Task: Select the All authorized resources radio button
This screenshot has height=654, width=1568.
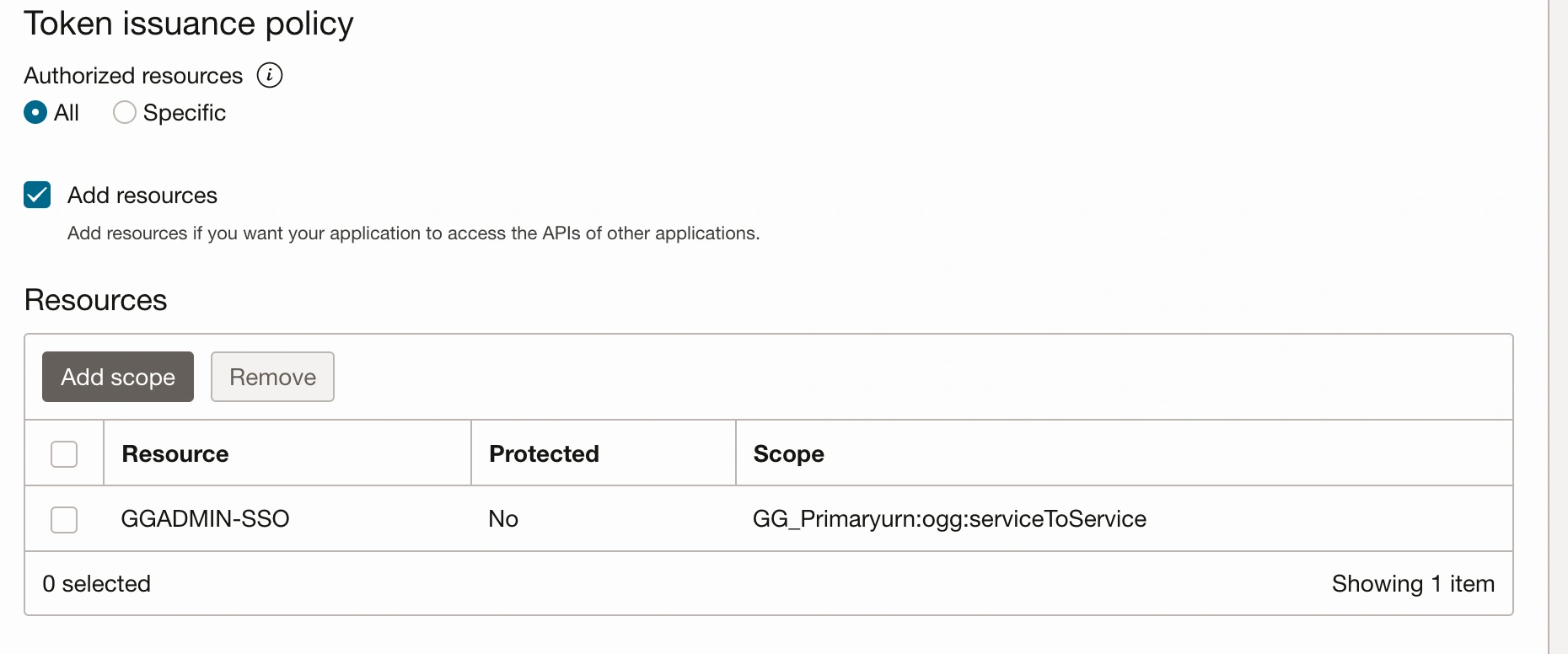Action: [x=35, y=112]
